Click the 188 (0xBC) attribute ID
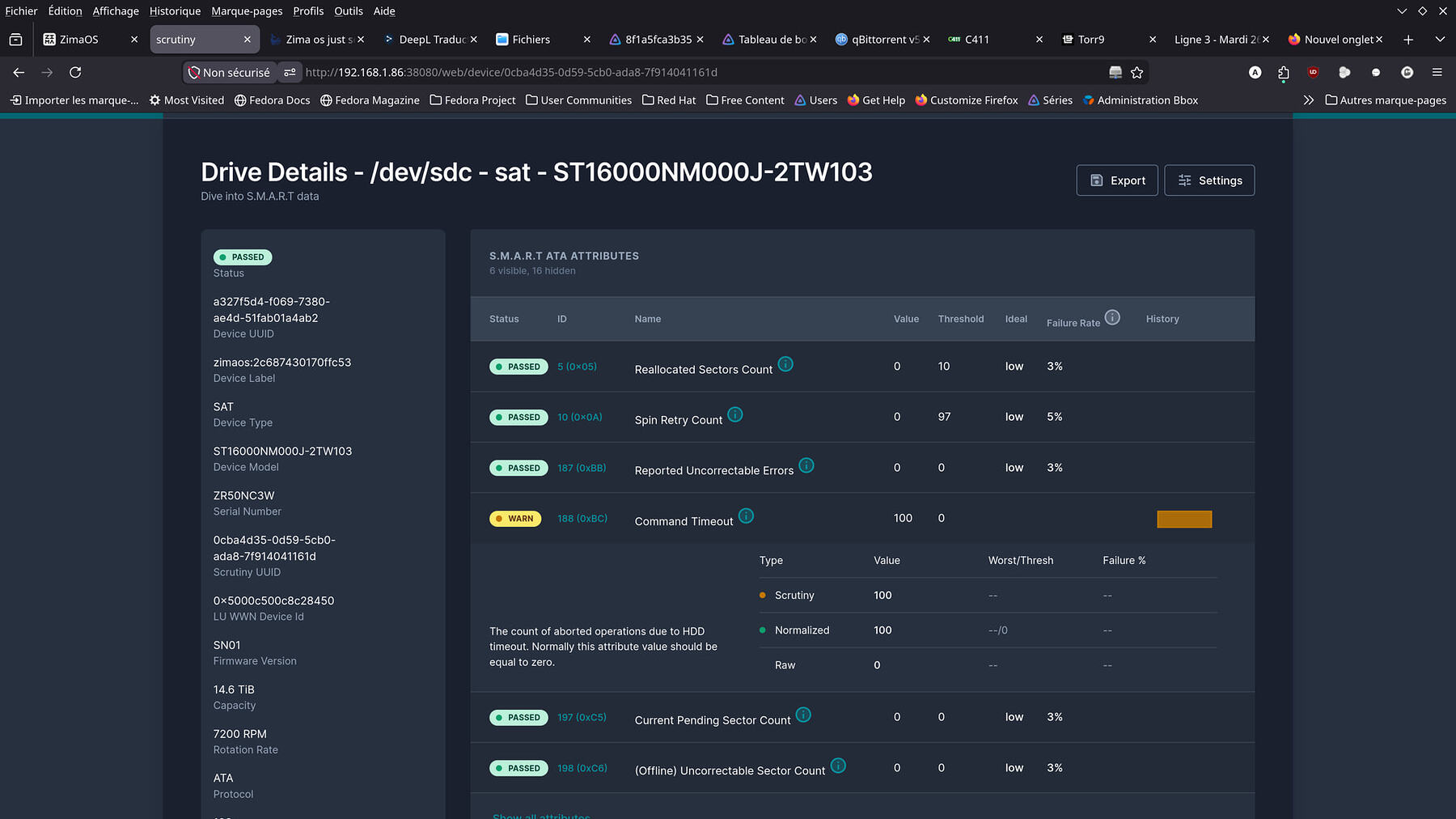The image size is (1456, 819). pyautogui.click(x=582, y=519)
